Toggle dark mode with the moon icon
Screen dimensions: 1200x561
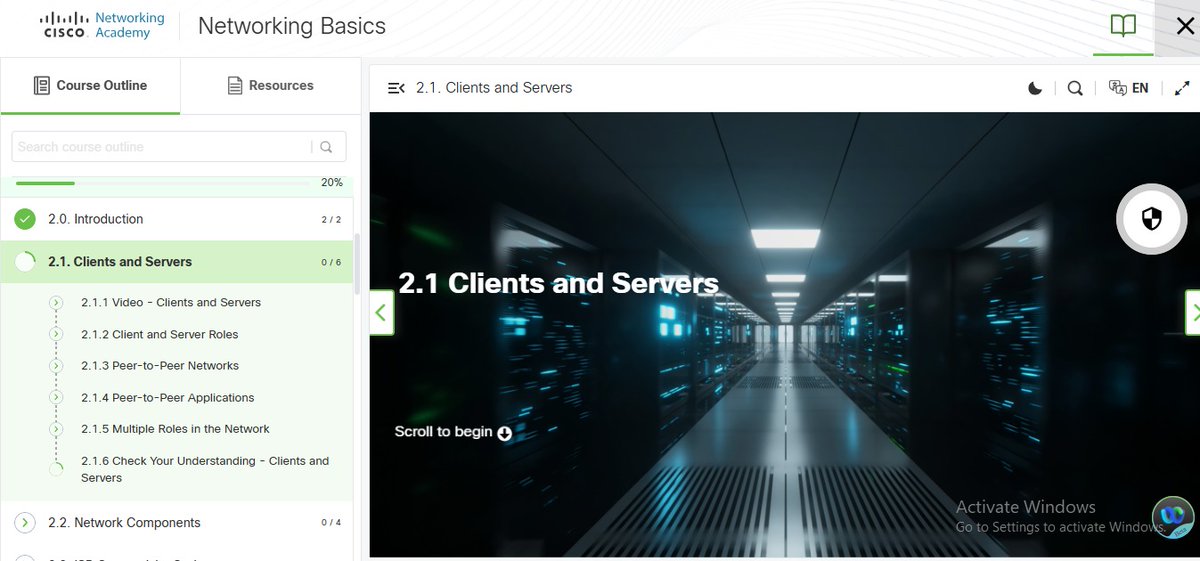[1035, 88]
